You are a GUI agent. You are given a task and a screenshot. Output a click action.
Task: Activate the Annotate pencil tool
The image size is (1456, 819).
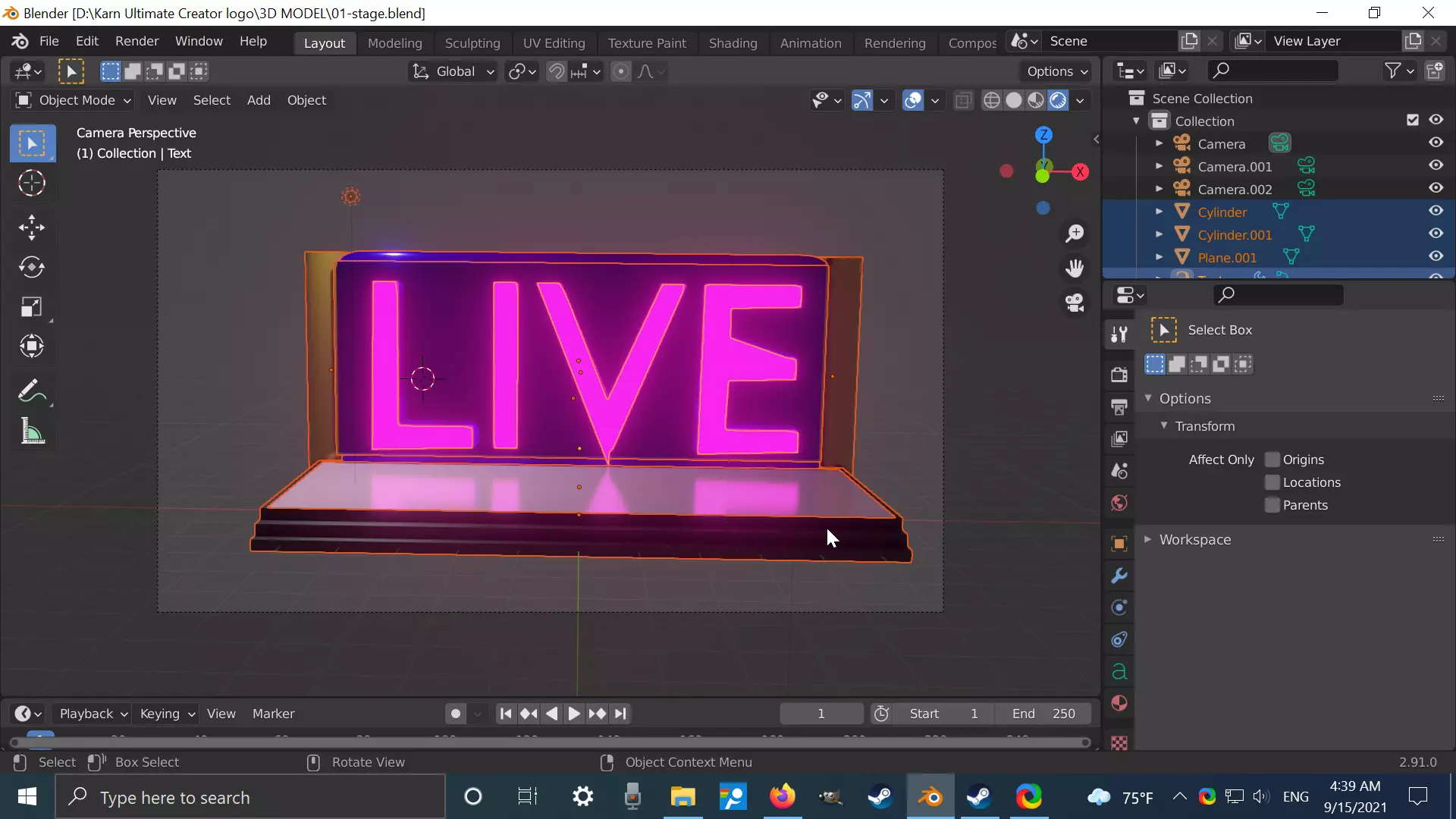click(x=32, y=391)
